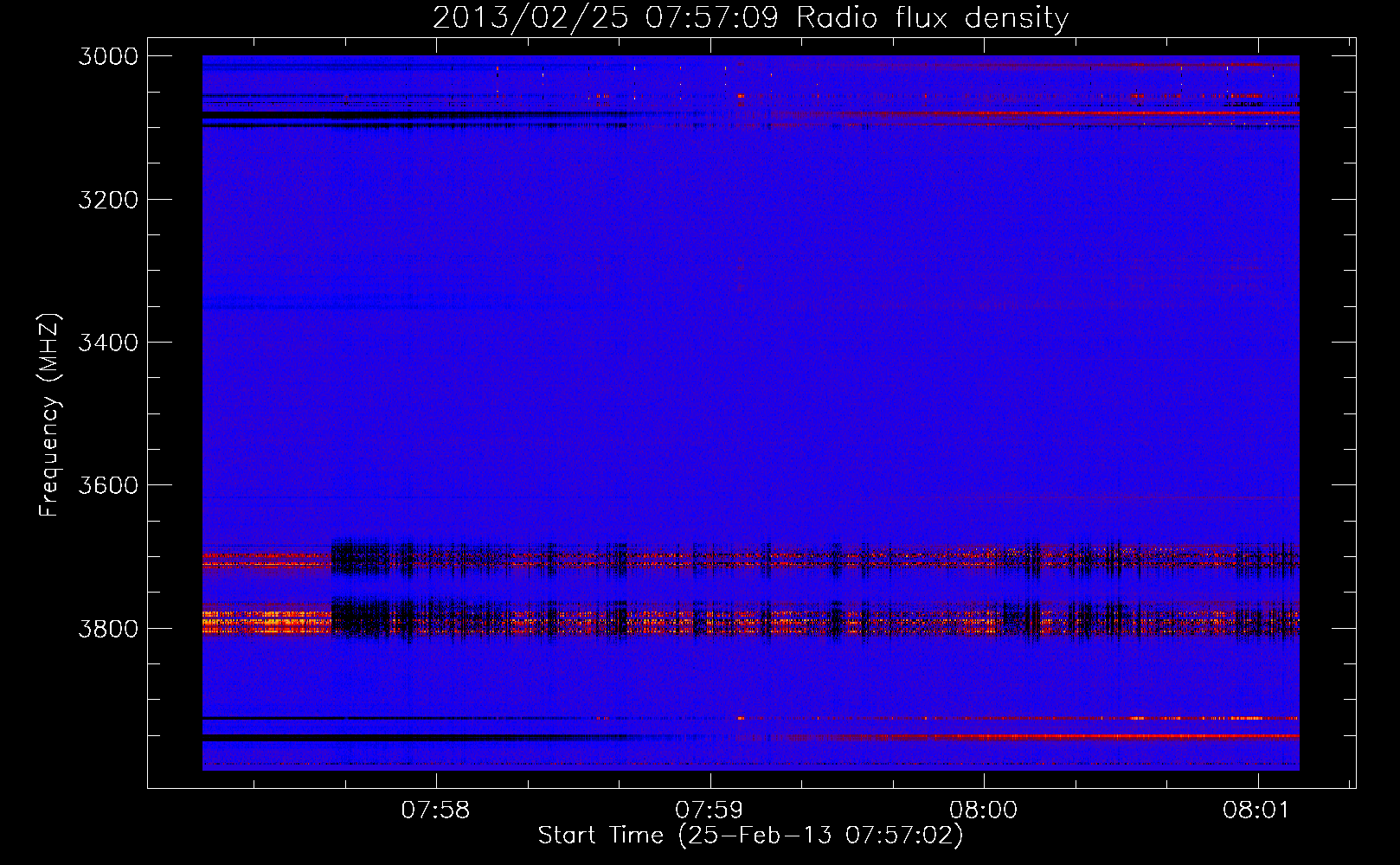This screenshot has height=865, width=1400.
Task: Click the 3000 frequency tick label
Action: pyautogui.click(x=108, y=56)
